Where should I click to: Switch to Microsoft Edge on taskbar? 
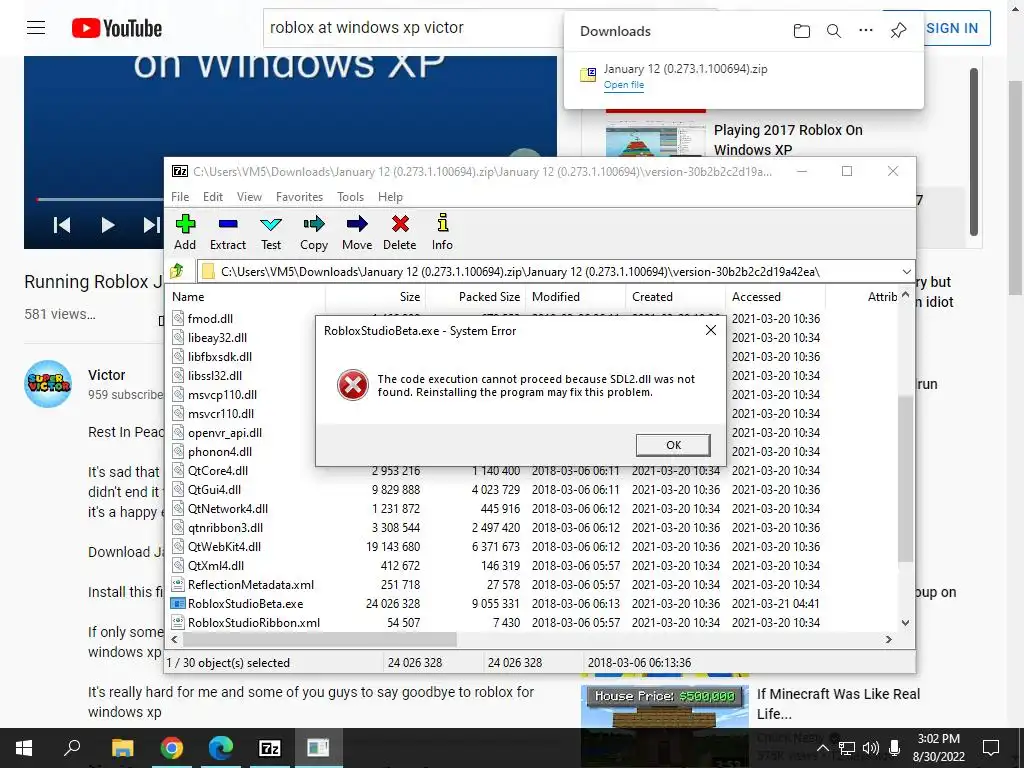(221, 748)
